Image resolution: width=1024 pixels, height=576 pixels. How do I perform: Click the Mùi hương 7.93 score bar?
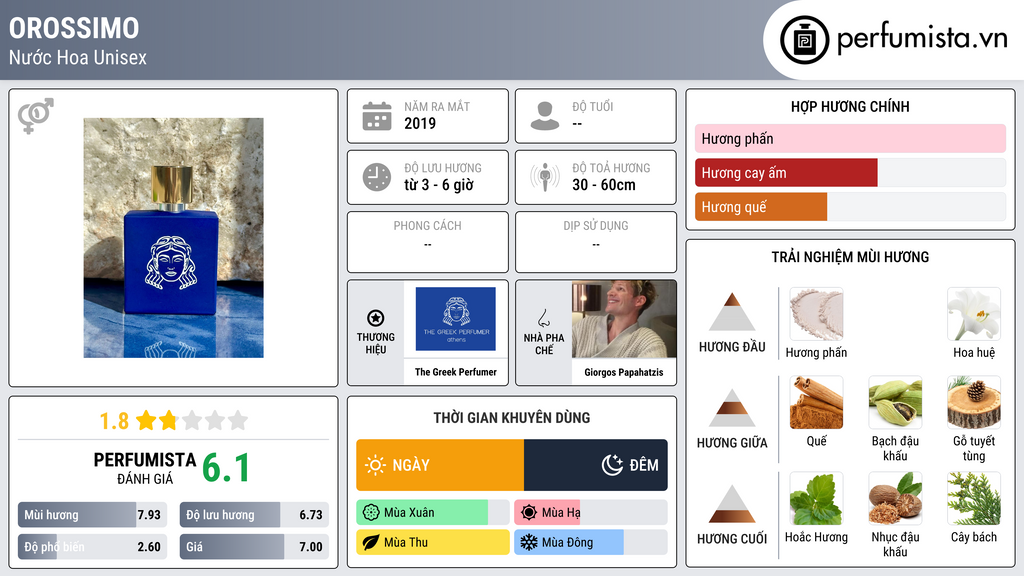[92, 515]
